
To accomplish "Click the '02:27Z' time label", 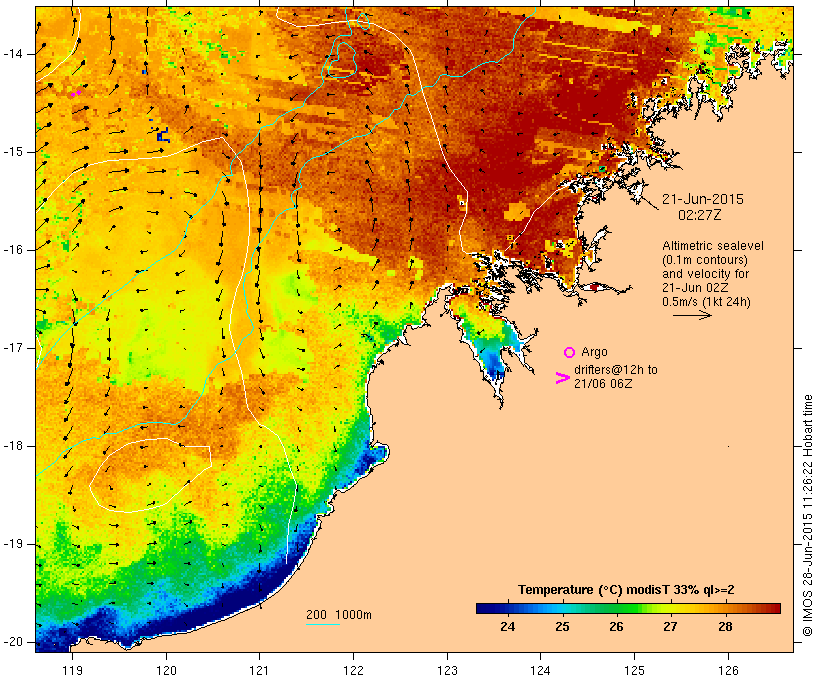I will click(x=700, y=215).
